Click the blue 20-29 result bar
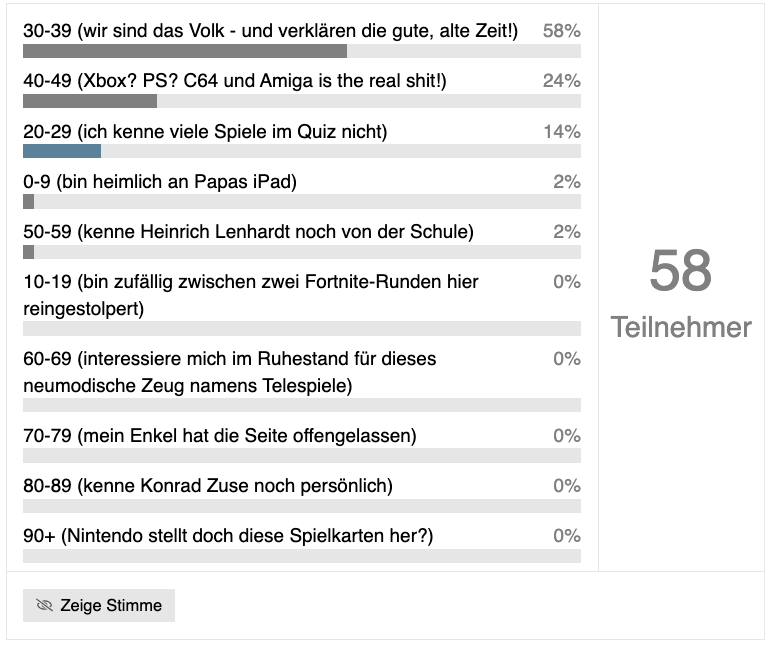 (62, 151)
